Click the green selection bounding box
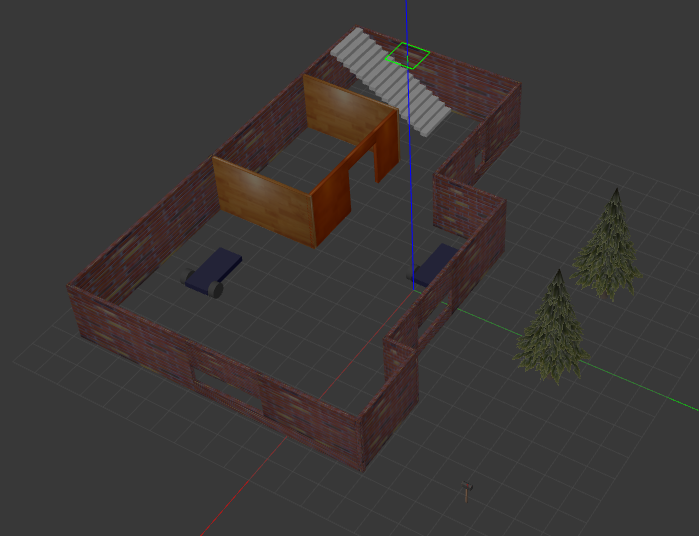The width and height of the screenshot is (699, 536). pos(407,56)
